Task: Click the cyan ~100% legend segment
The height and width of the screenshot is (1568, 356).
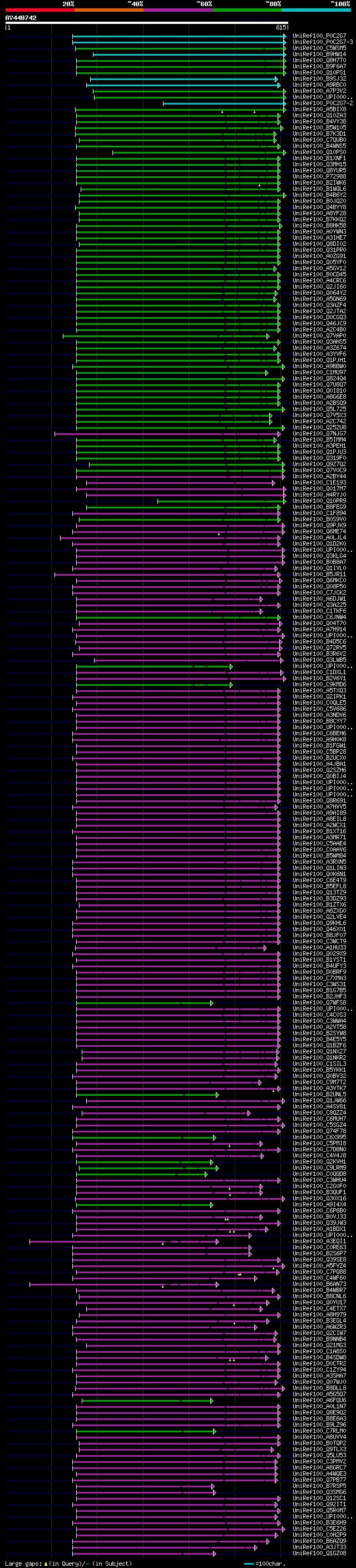Action: click(x=316, y=10)
